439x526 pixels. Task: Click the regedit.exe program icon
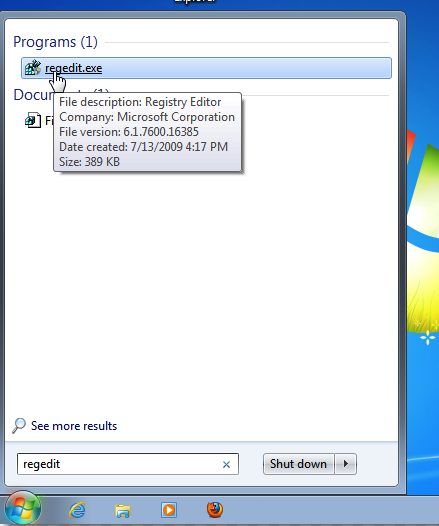click(33, 67)
